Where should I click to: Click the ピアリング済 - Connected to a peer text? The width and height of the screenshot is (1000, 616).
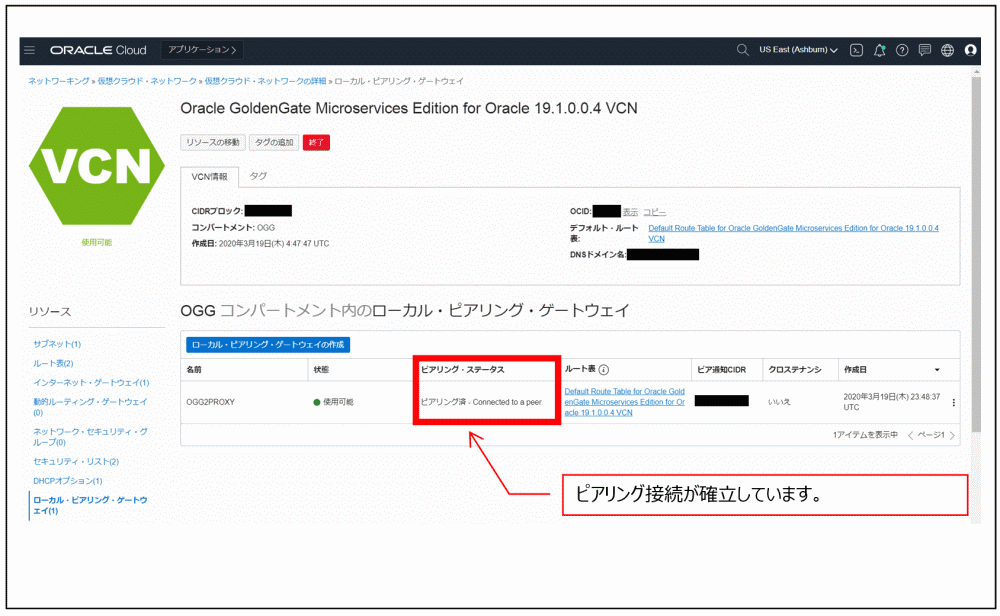point(482,402)
